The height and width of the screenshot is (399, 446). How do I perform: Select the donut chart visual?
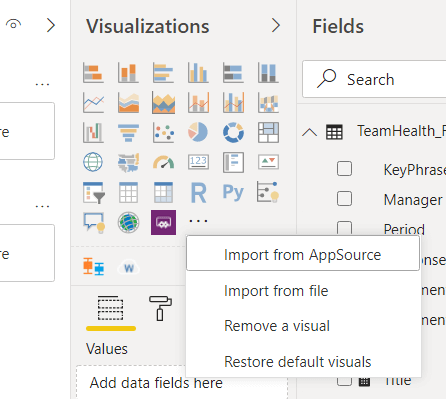tap(233, 132)
